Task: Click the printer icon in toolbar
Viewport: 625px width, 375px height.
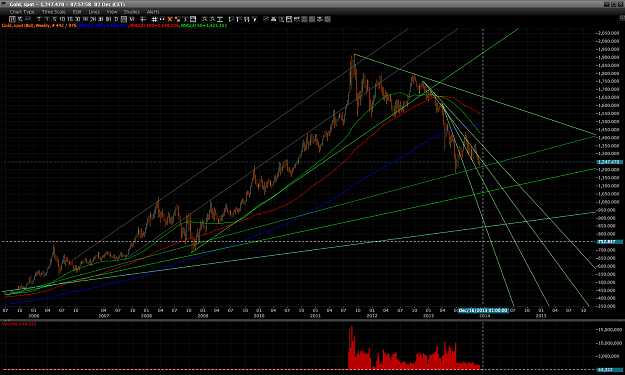Action: 273,19
